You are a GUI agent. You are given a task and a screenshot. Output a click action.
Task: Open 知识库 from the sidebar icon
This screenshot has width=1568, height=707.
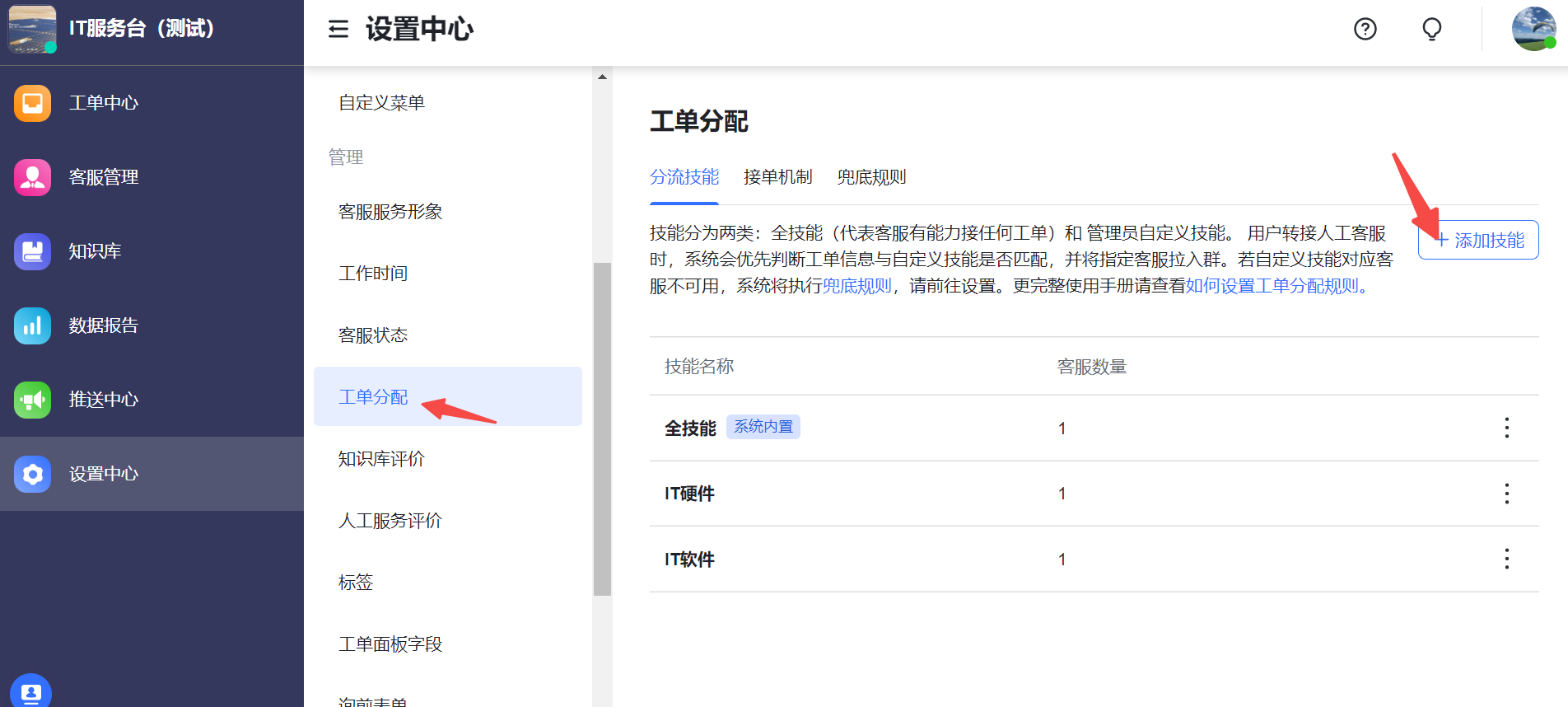click(32, 251)
